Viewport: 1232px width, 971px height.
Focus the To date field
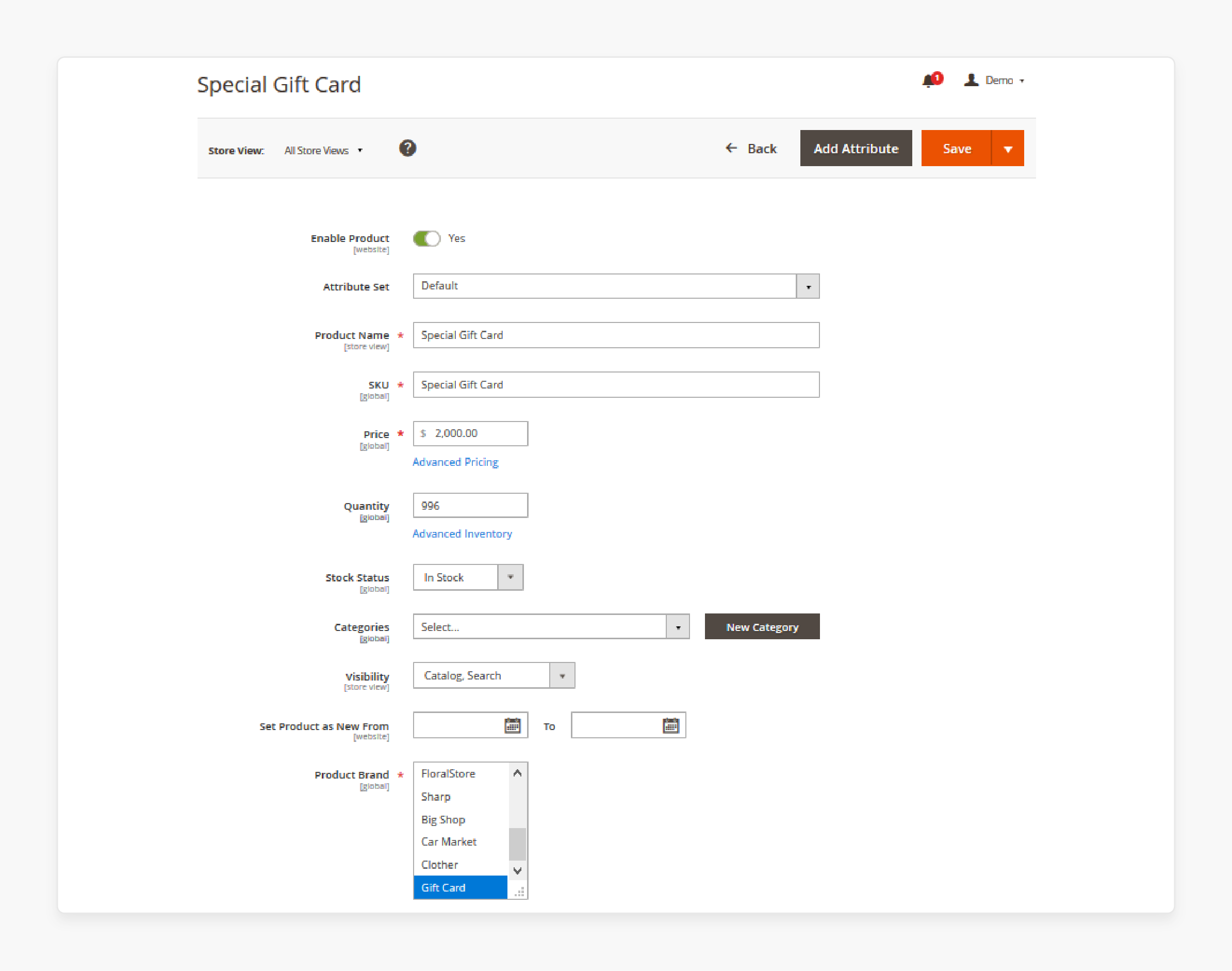(629, 725)
